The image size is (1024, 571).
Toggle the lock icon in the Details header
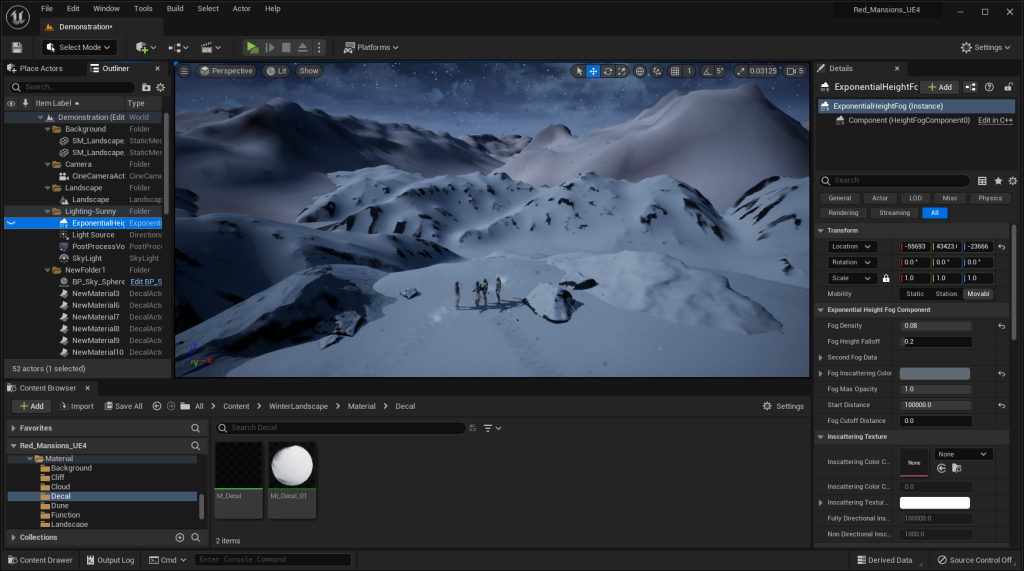(x=1008, y=87)
